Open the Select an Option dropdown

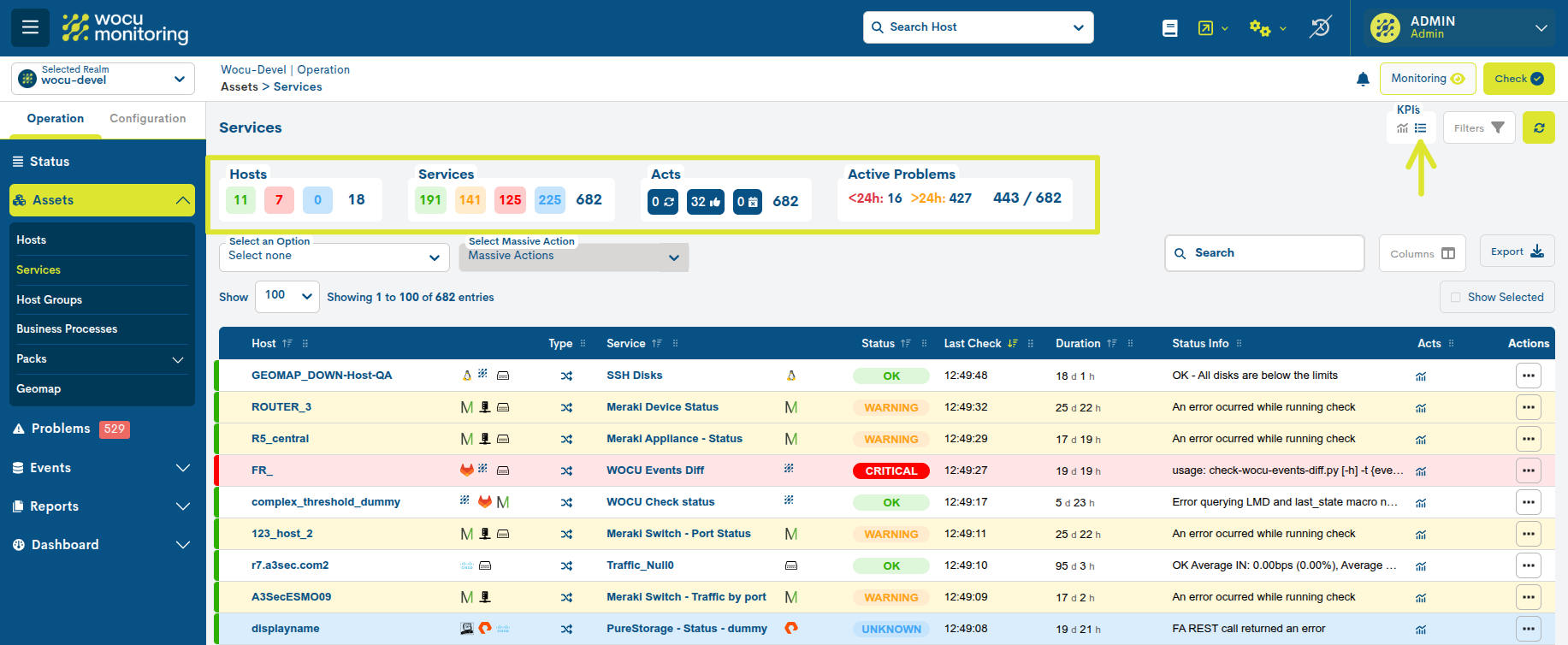pyautogui.click(x=334, y=257)
